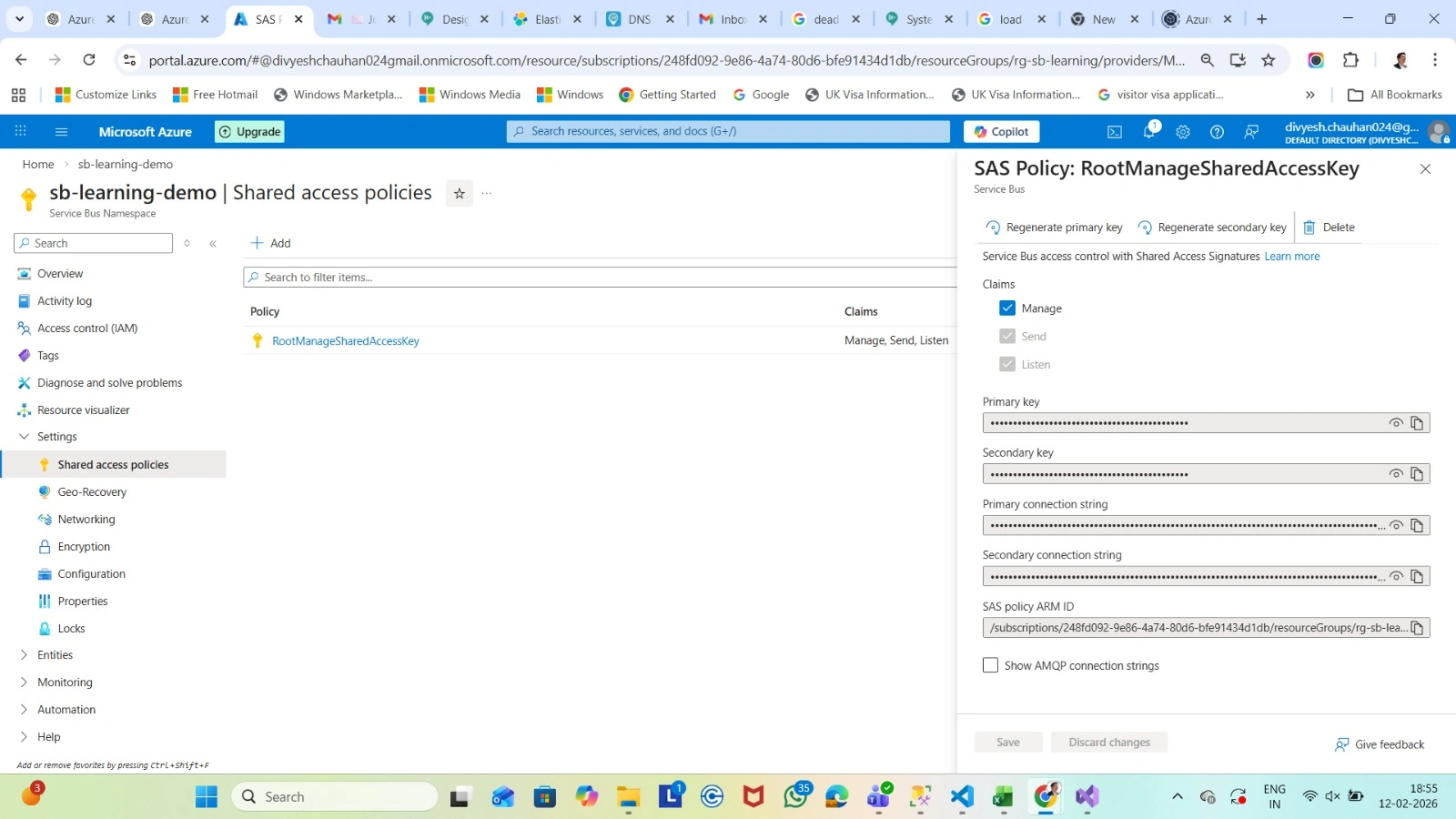Copy the SAS policy ARM ID
Image resolution: width=1456 pixels, height=819 pixels.
1417,628
